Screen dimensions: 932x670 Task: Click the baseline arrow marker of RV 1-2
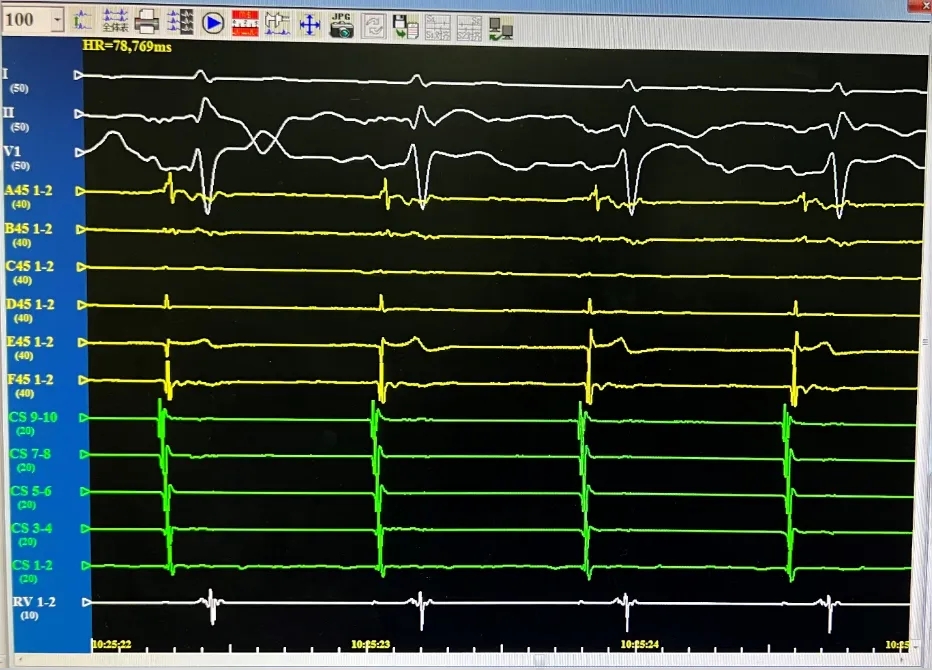point(87,603)
